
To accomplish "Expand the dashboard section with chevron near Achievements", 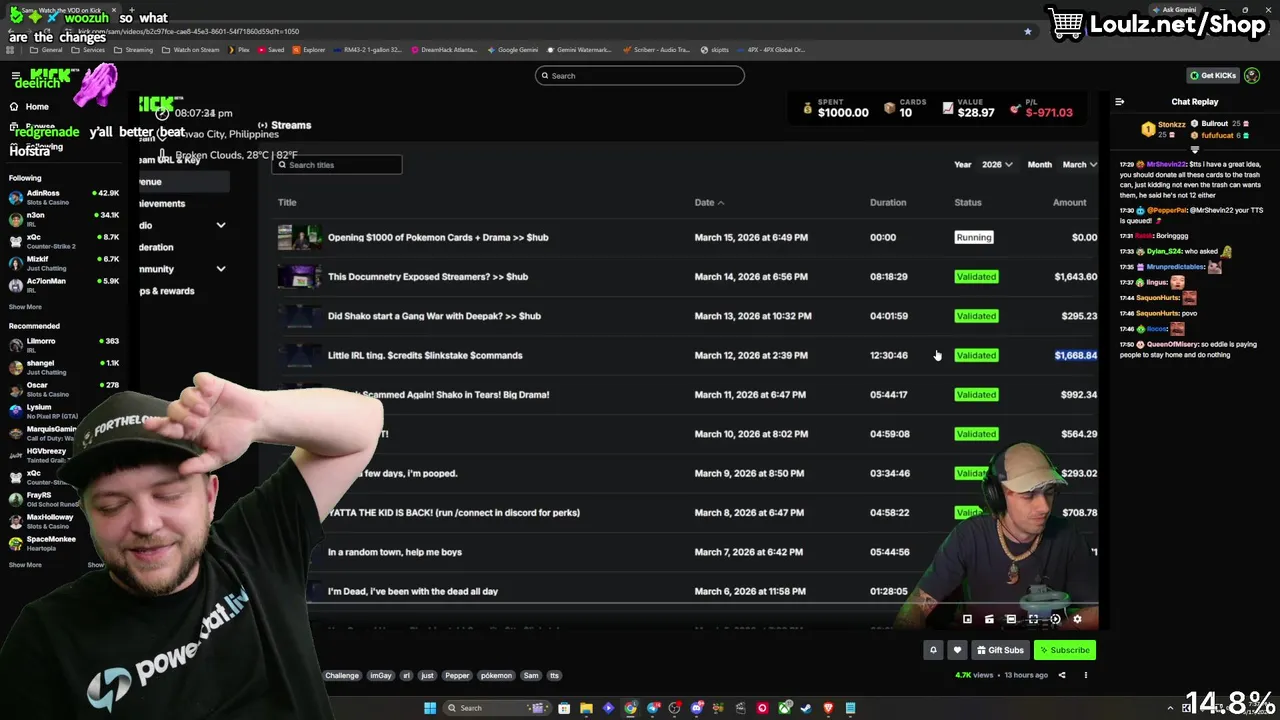I will [x=221, y=226].
